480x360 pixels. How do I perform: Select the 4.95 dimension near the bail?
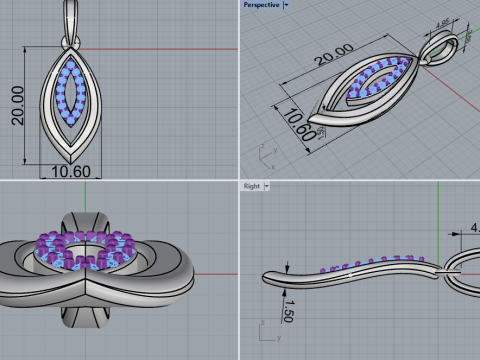(443, 23)
